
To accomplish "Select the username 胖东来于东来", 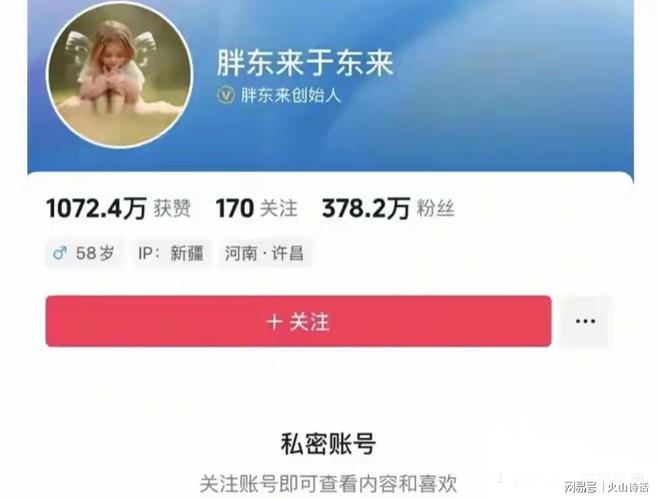I will (306, 63).
